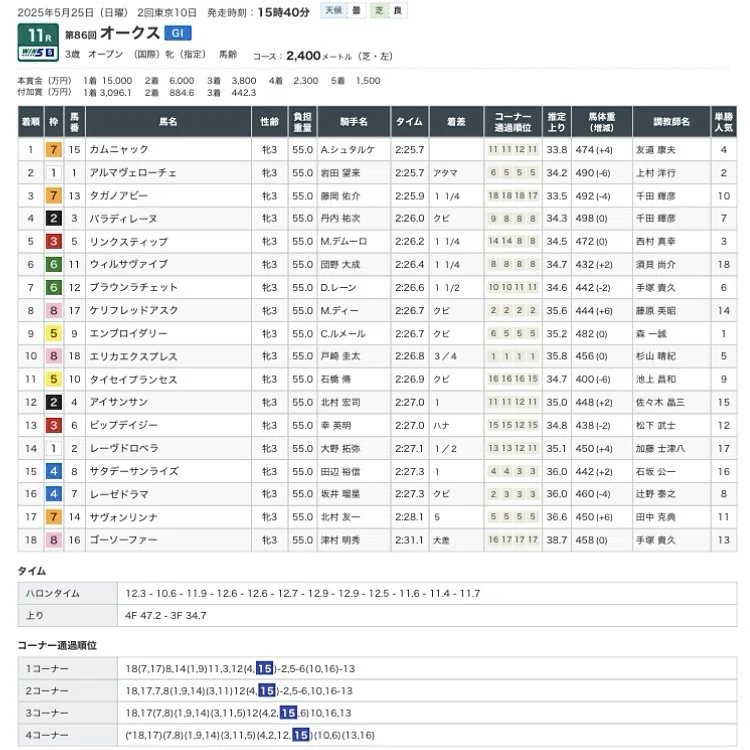Open horse name カムニャック

point(119,150)
